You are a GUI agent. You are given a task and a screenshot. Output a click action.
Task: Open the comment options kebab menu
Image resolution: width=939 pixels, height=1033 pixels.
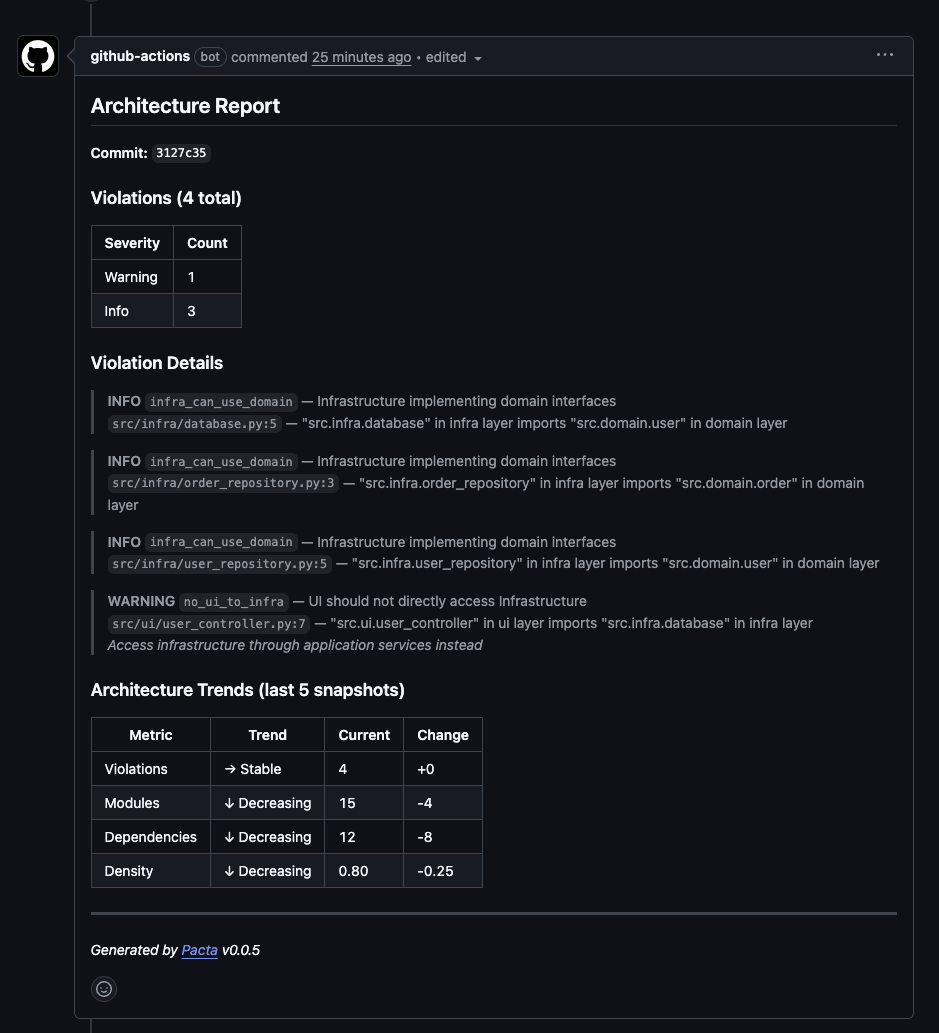click(884, 55)
